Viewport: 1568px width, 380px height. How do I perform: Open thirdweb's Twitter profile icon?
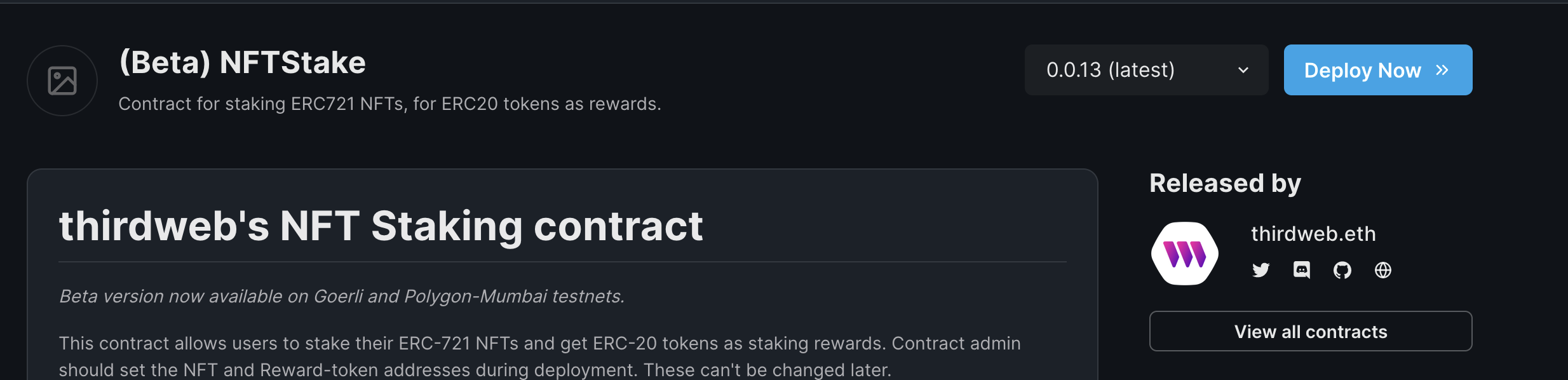click(x=1261, y=270)
